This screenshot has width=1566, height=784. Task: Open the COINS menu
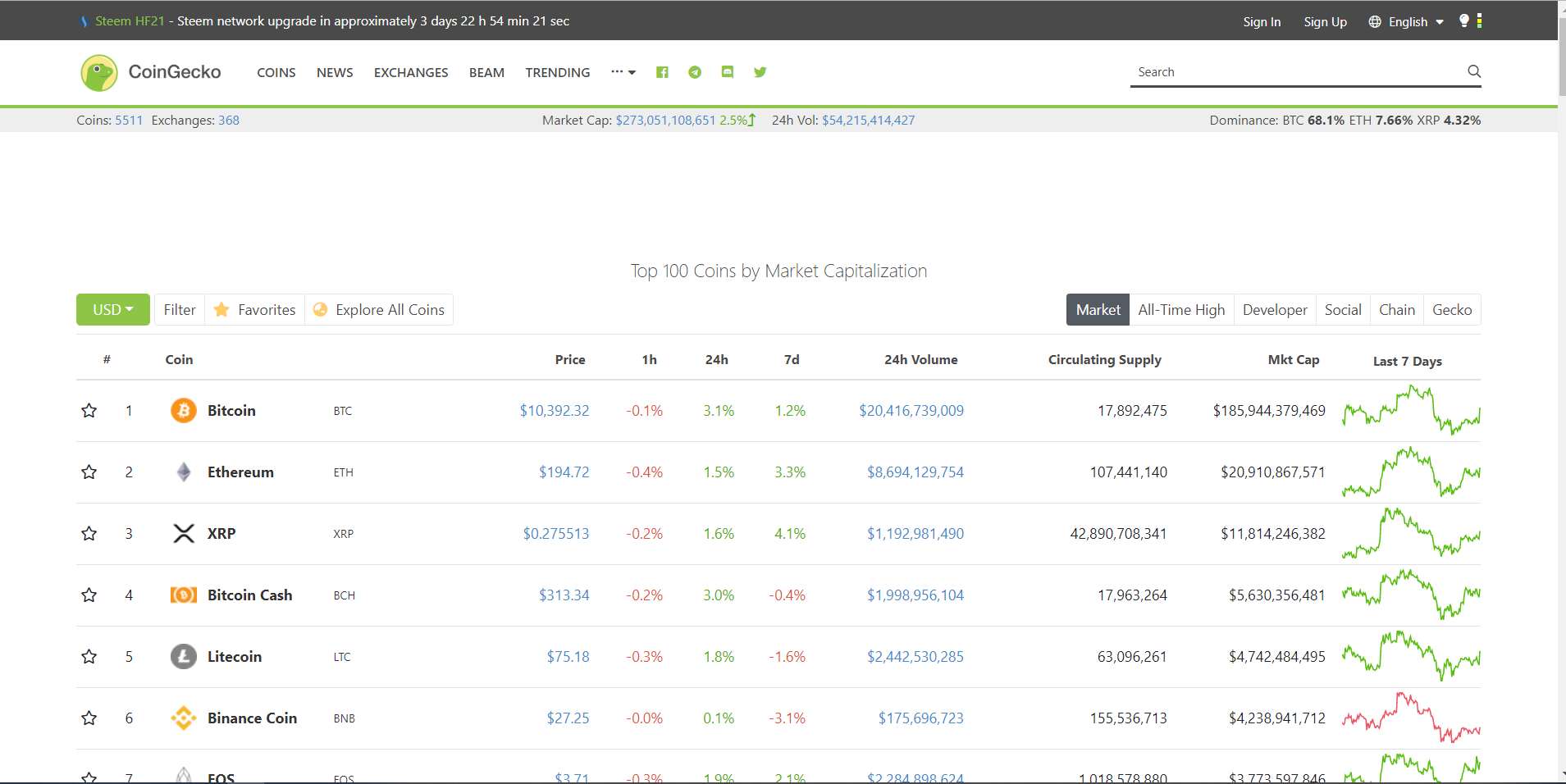pos(276,73)
